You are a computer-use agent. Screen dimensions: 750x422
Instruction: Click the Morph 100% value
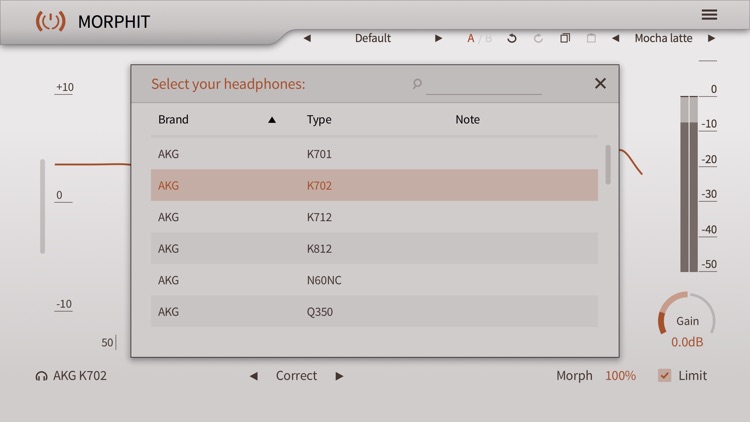[x=620, y=376]
